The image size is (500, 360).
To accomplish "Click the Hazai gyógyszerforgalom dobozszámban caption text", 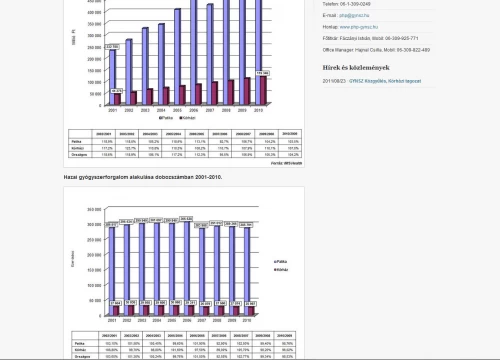I will (143, 177).
